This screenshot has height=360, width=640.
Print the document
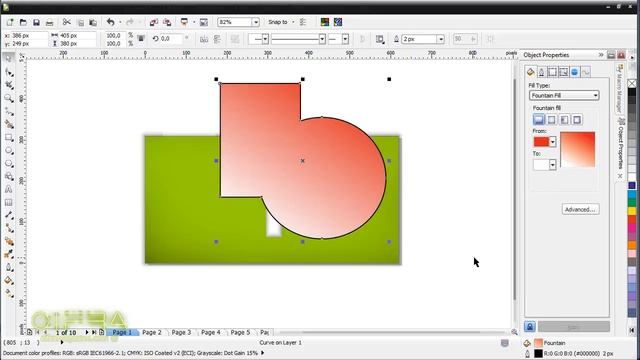point(49,22)
